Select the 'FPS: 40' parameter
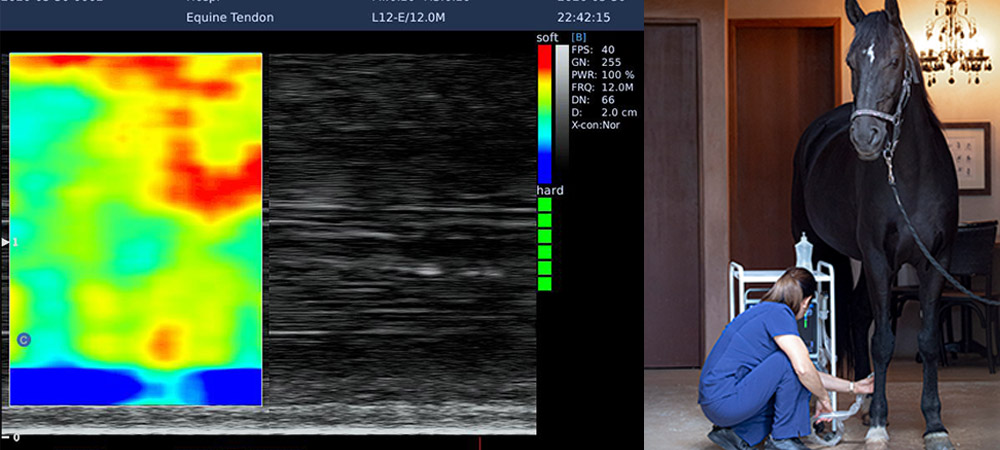1000x450 pixels. (x=594, y=50)
